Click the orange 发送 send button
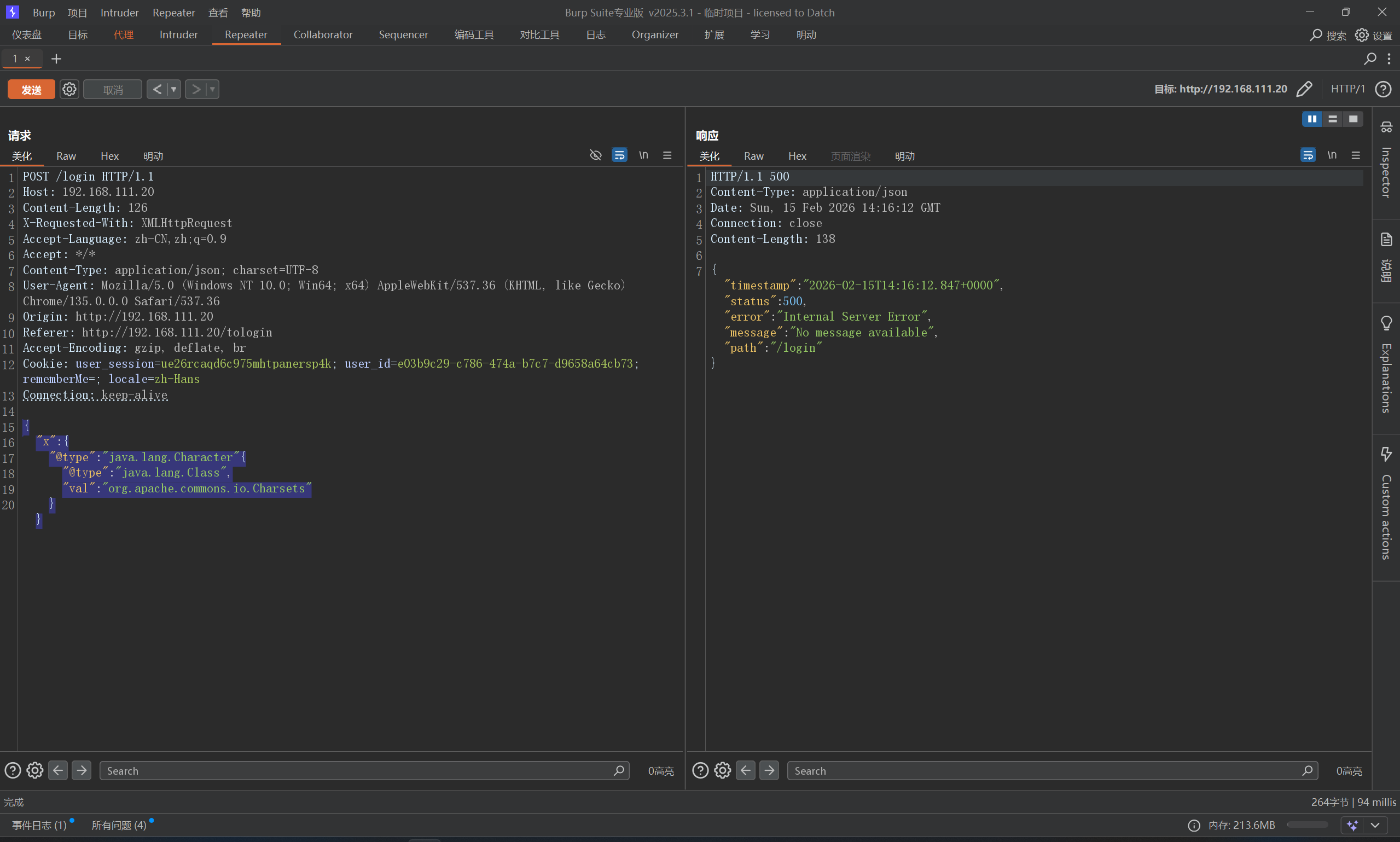 pos(31,89)
